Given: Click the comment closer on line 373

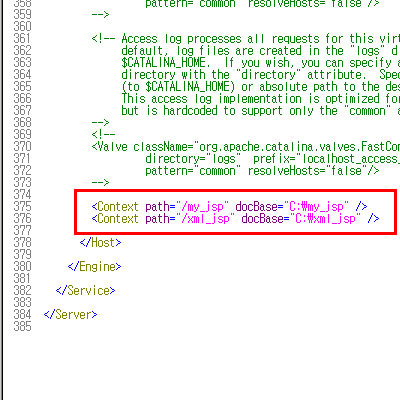Looking at the screenshot, I should tap(100, 183).
